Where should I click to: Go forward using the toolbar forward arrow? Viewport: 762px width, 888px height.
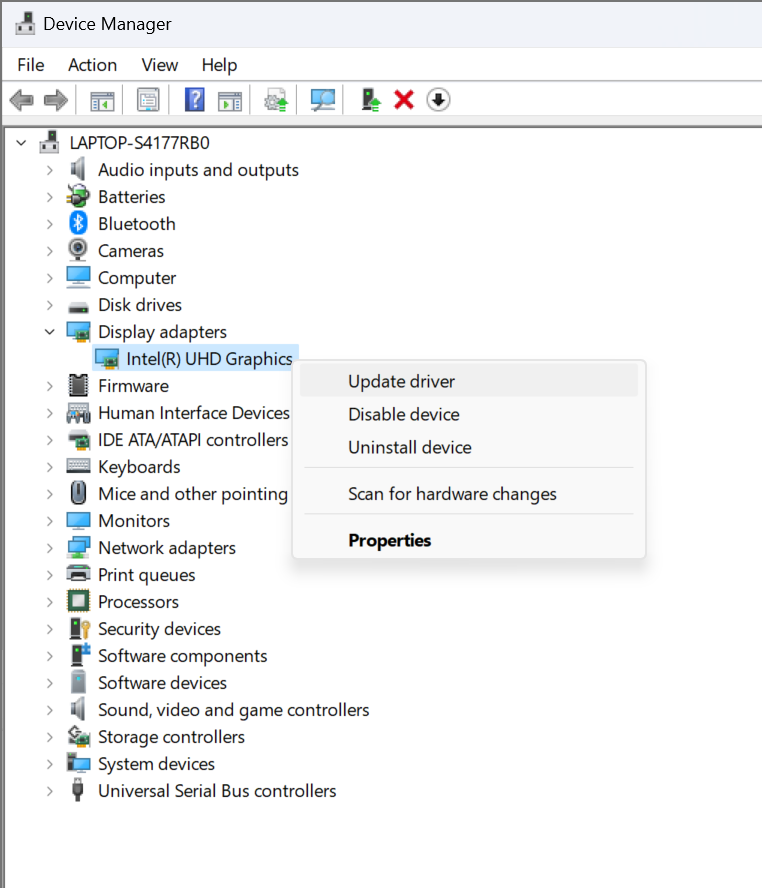pos(56,100)
